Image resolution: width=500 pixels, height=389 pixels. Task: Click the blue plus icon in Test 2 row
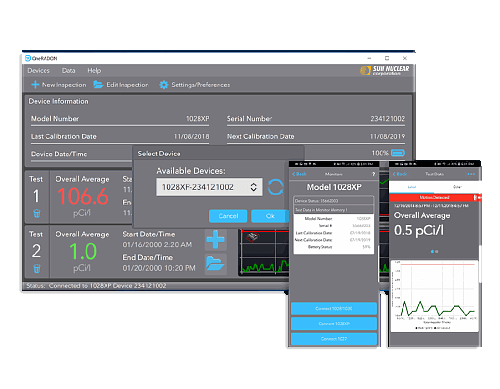[x=216, y=239]
